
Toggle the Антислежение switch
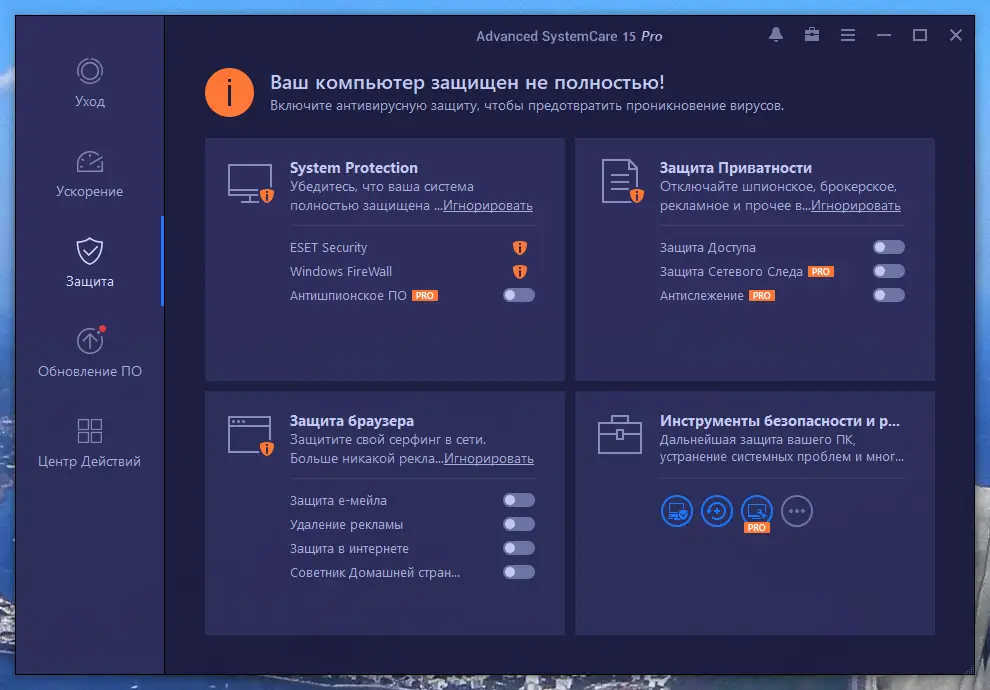click(x=889, y=295)
